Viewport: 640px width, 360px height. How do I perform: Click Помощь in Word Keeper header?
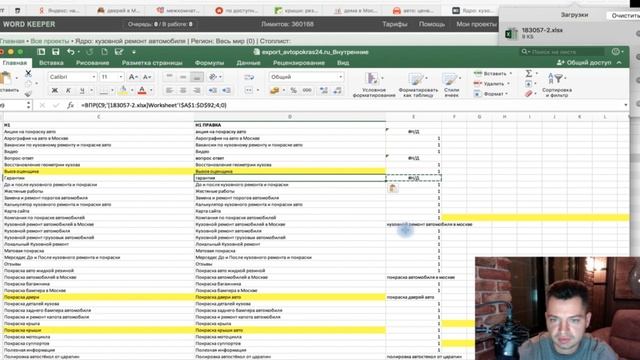pos(432,24)
